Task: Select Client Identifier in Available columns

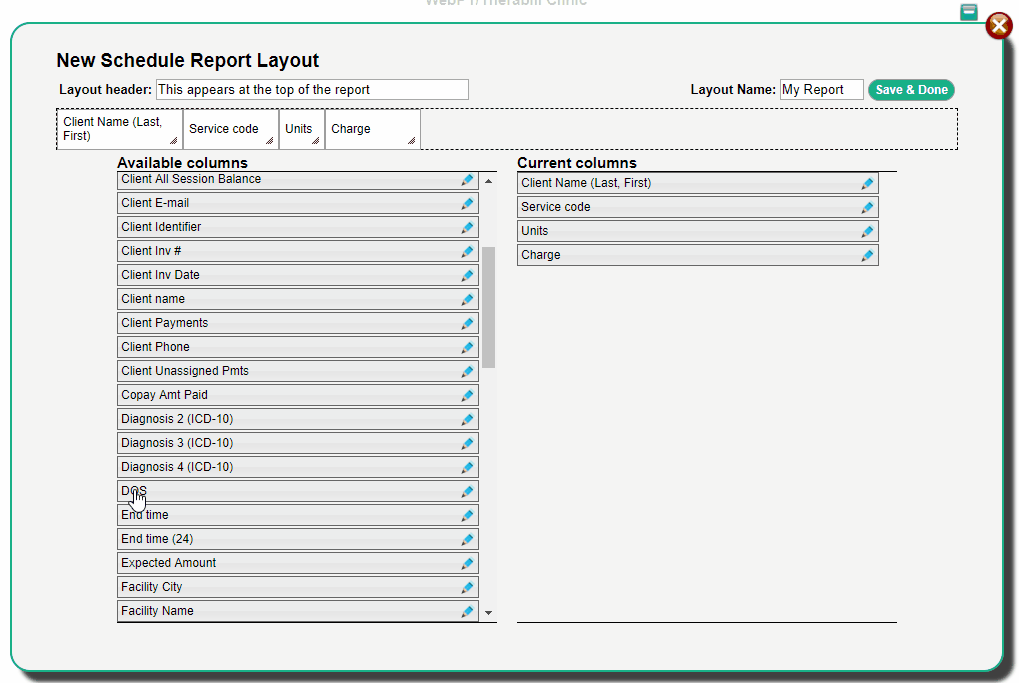Action: [298, 227]
